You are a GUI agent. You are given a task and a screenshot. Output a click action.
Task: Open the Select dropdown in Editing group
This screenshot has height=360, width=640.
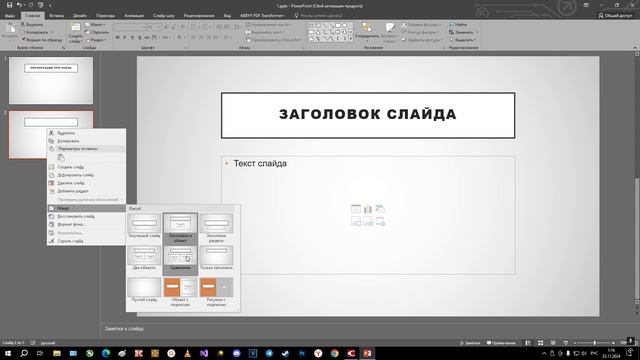click(x=462, y=40)
